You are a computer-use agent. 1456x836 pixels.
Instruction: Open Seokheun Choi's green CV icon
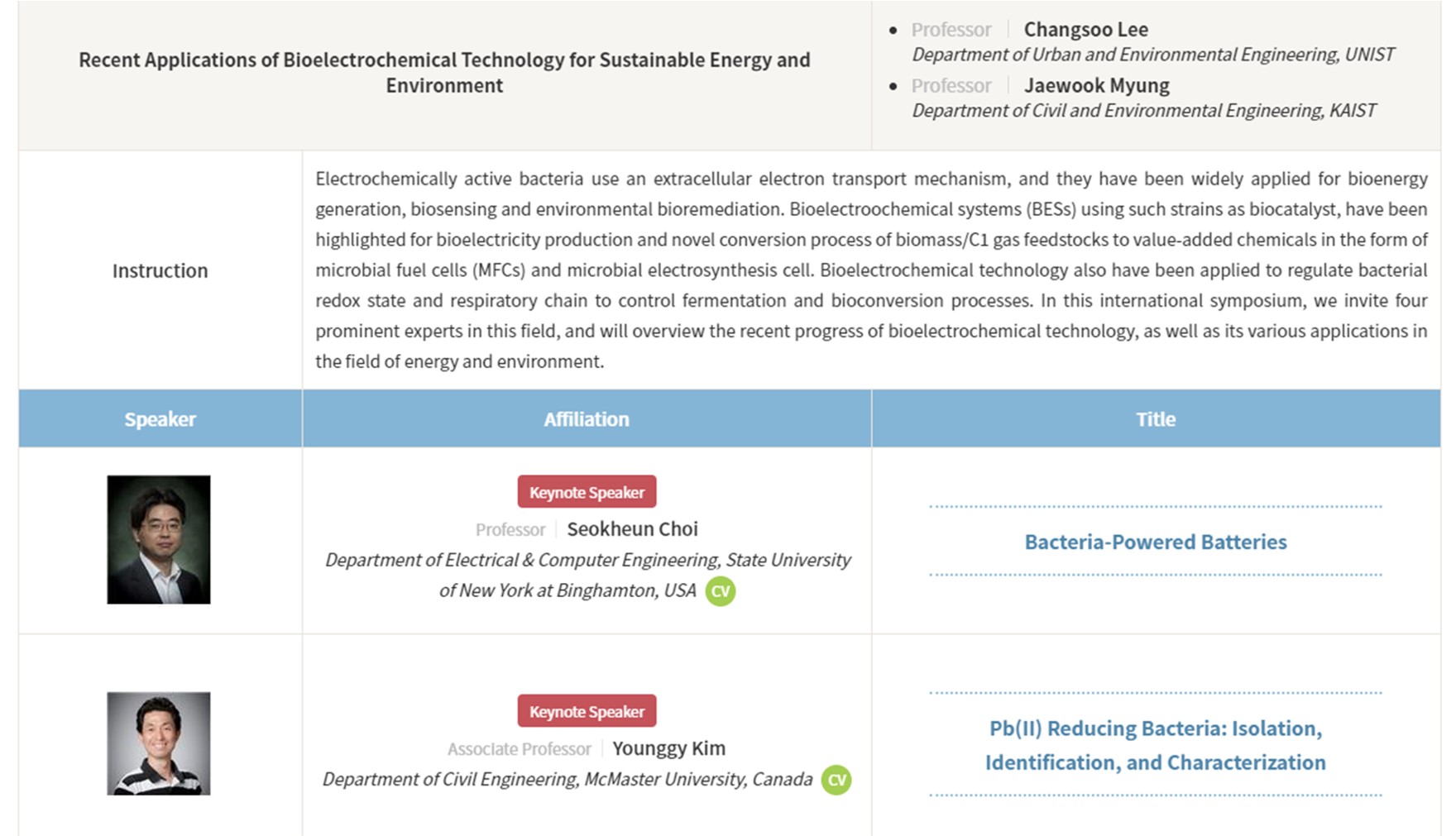(721, 591)
